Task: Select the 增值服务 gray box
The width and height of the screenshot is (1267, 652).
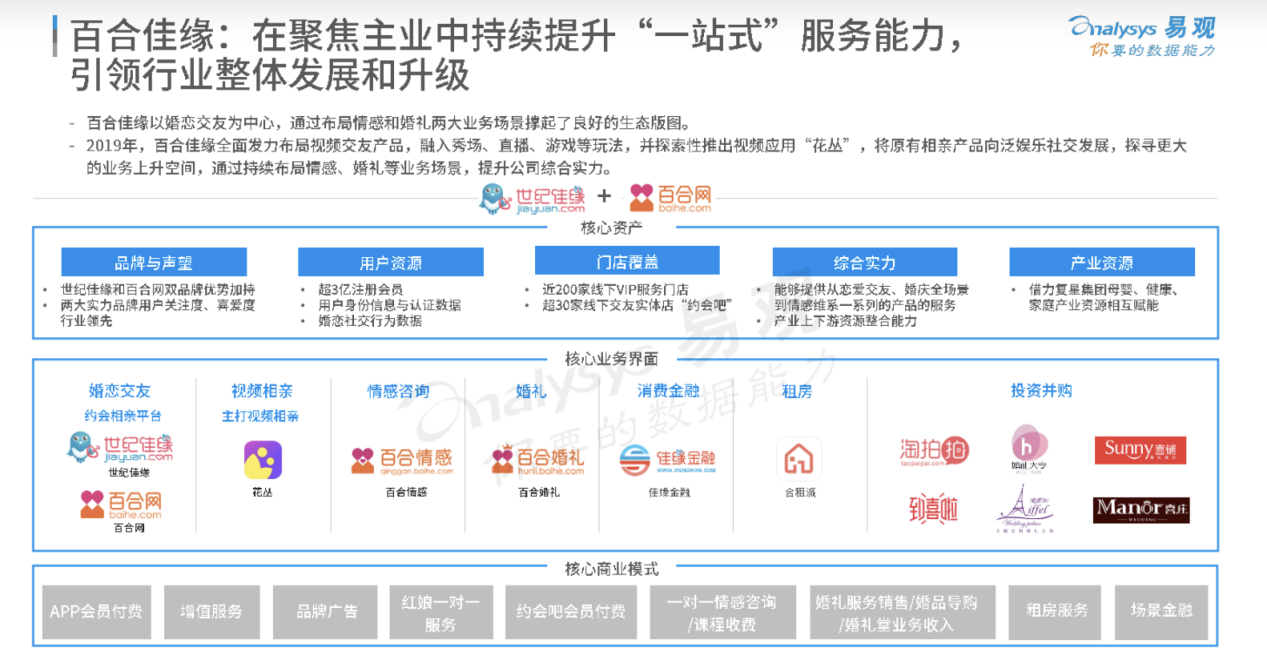Action: pos(211,612)
